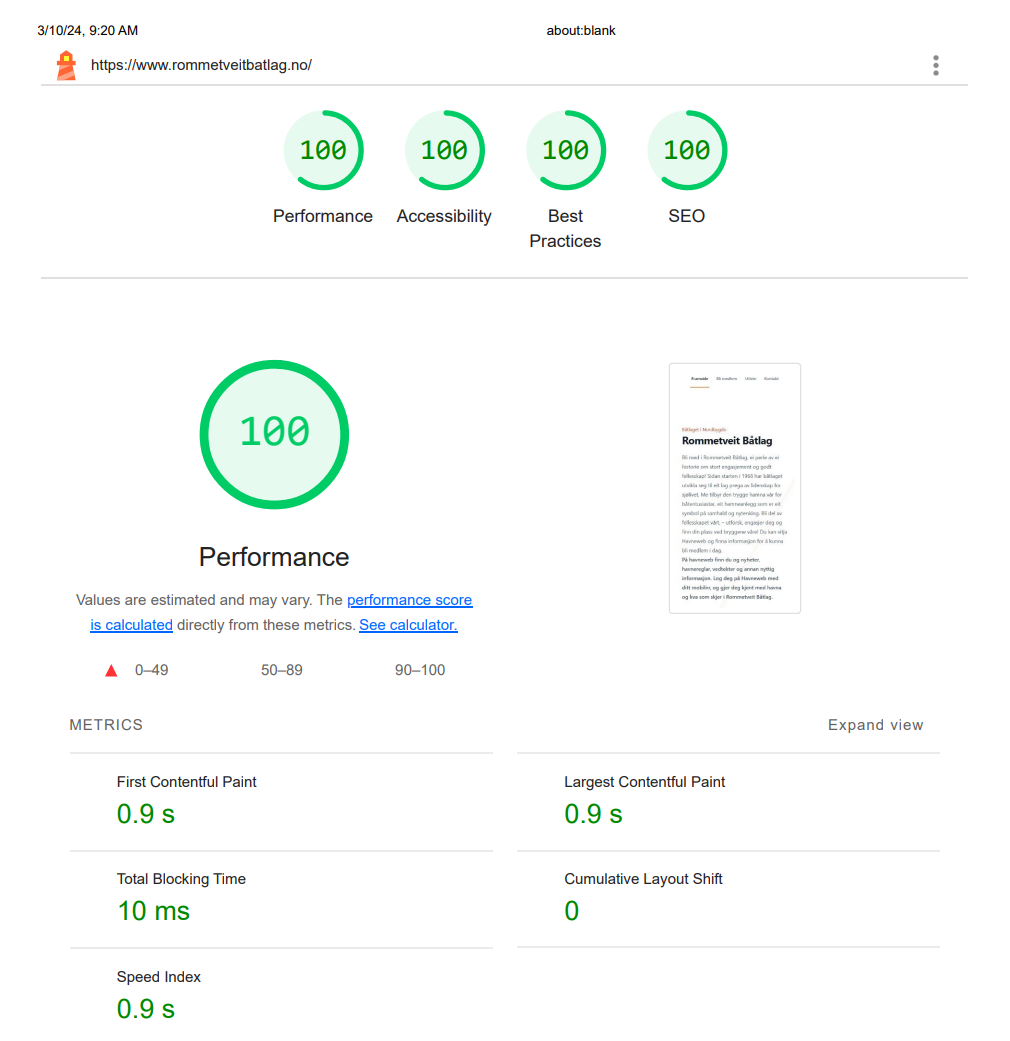Open the See calculator link
Viewport: 1010px width, 1041px height.
(408, 625)
